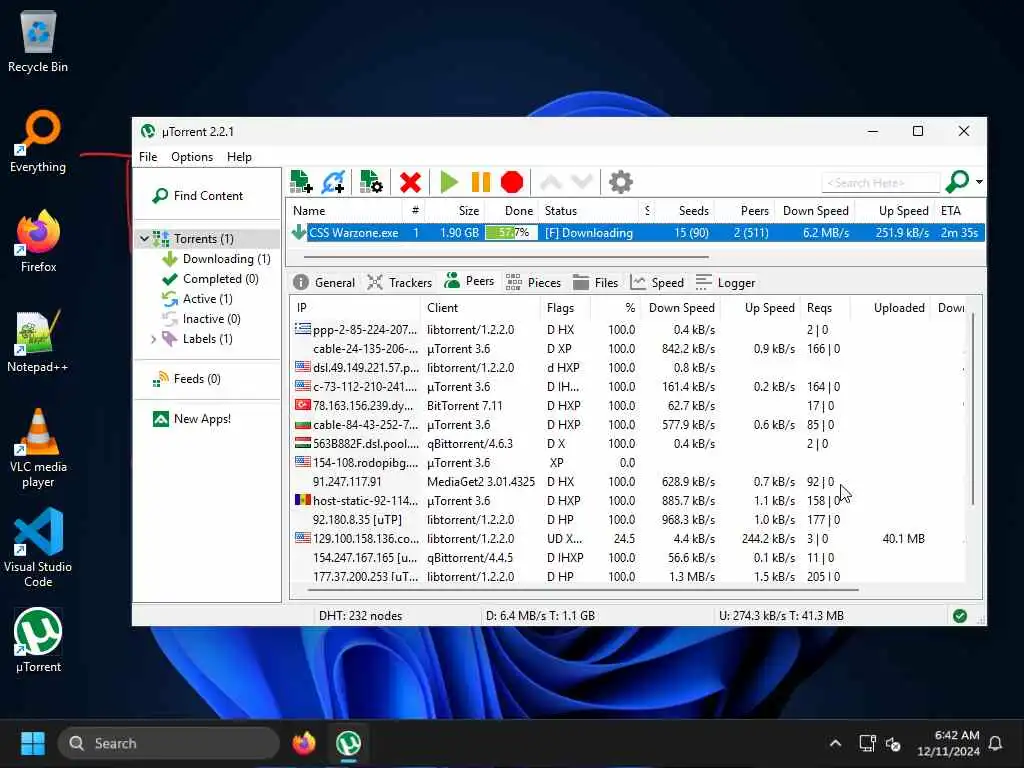Screen dimensions: 1024x768
Task: Click the green network status checkmark icon
Action: (959, 616)
